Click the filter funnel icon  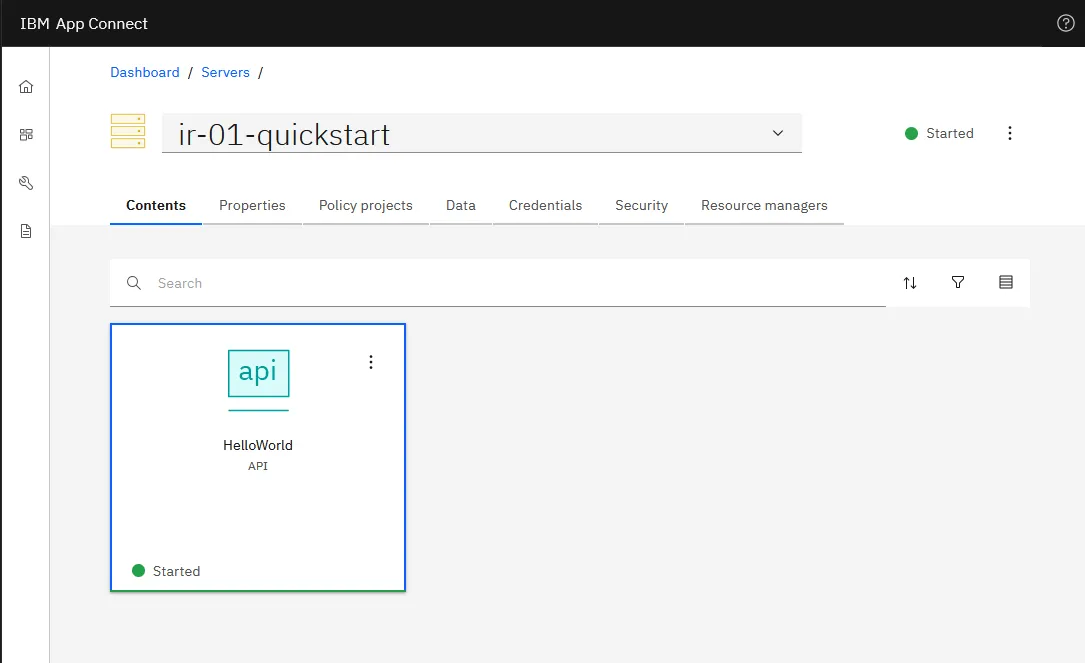click(x=958, y=282)
